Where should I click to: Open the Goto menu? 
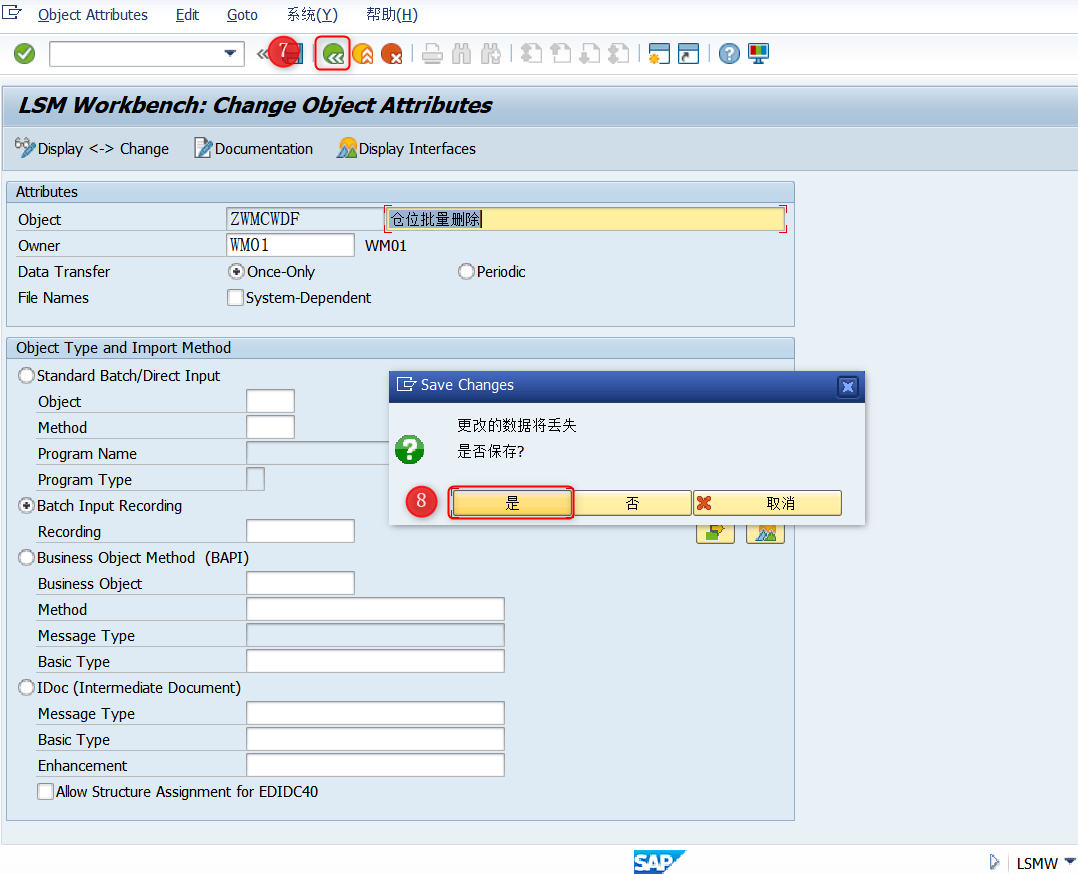click(x=242, y=14)
